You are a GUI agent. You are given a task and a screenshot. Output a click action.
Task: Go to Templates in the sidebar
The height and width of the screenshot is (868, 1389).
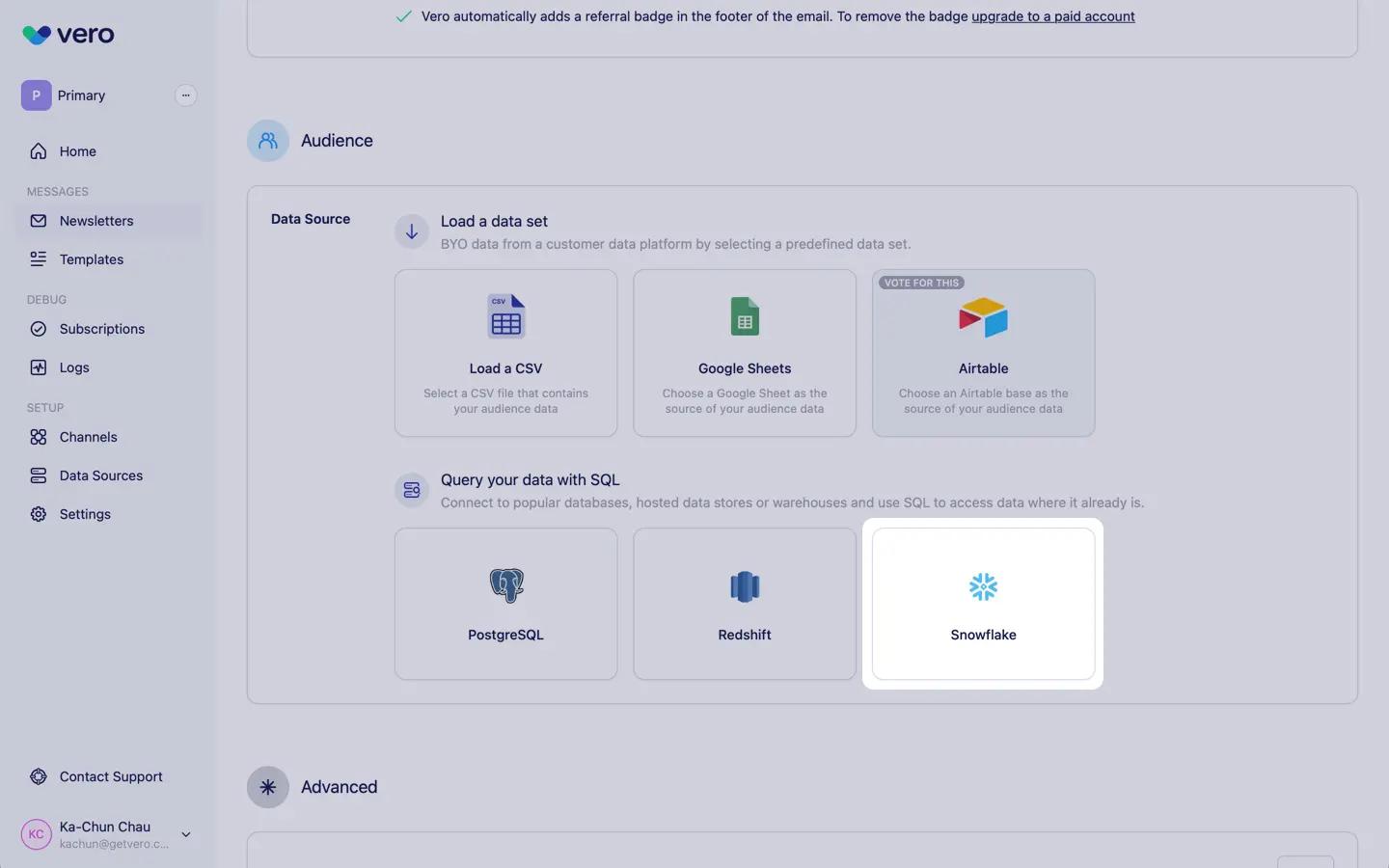[92, 259]
